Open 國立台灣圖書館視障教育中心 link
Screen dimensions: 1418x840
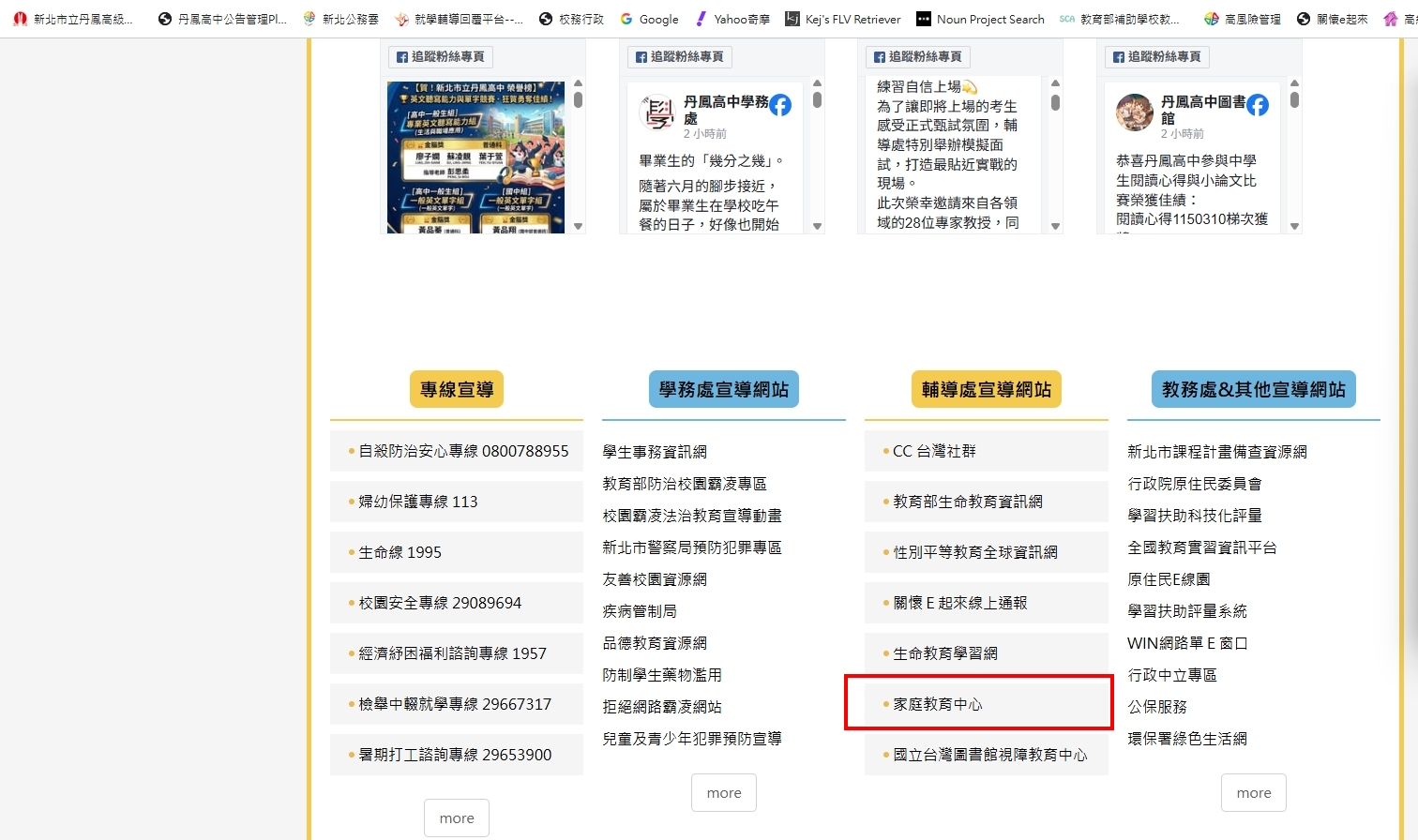[x=987, y=755]
